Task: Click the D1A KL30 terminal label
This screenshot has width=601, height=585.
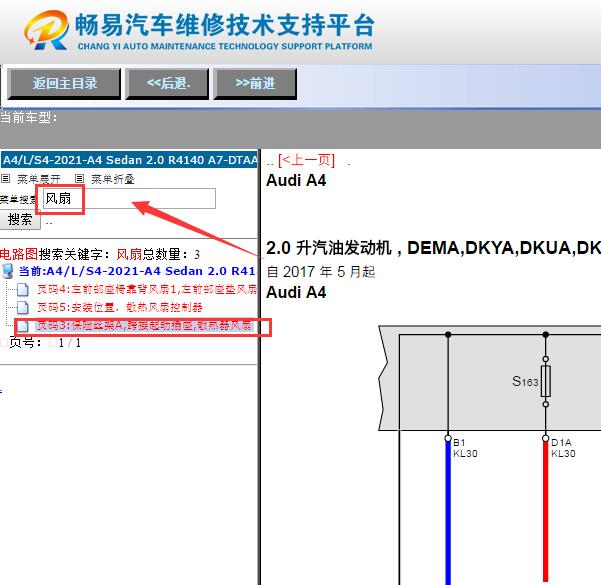Action: tap(563, 448)
